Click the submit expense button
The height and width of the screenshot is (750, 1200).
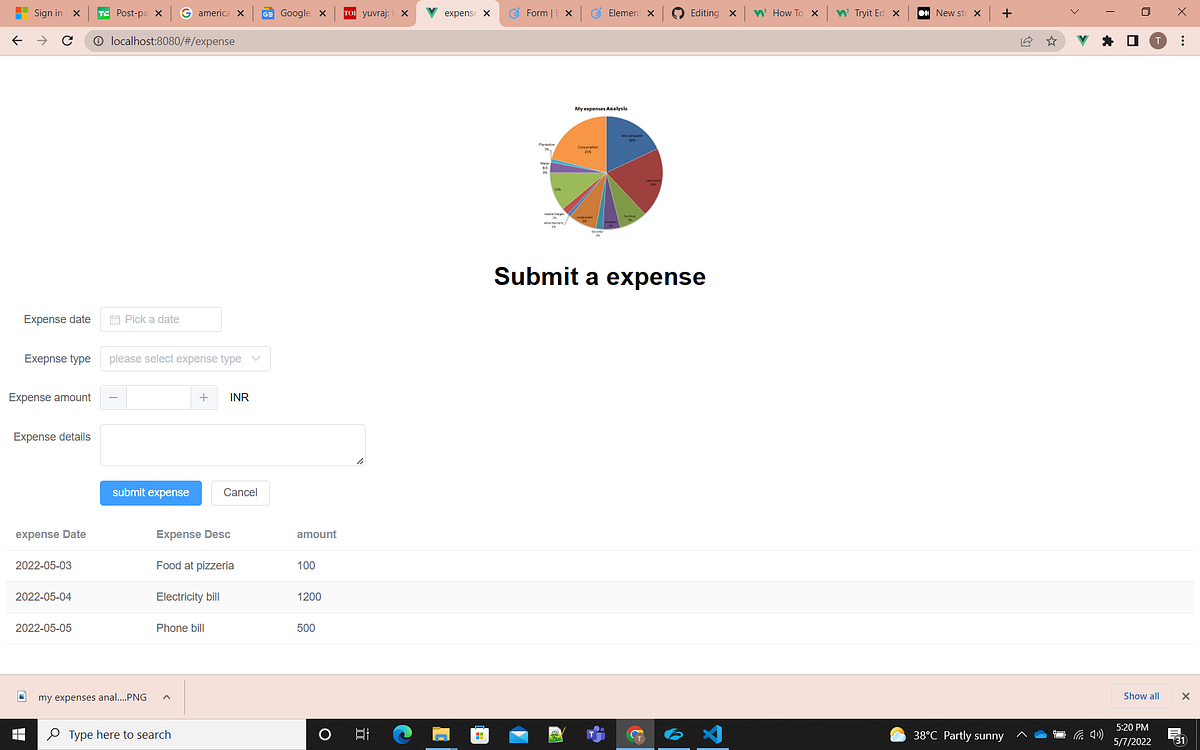[x=150, y=492]
